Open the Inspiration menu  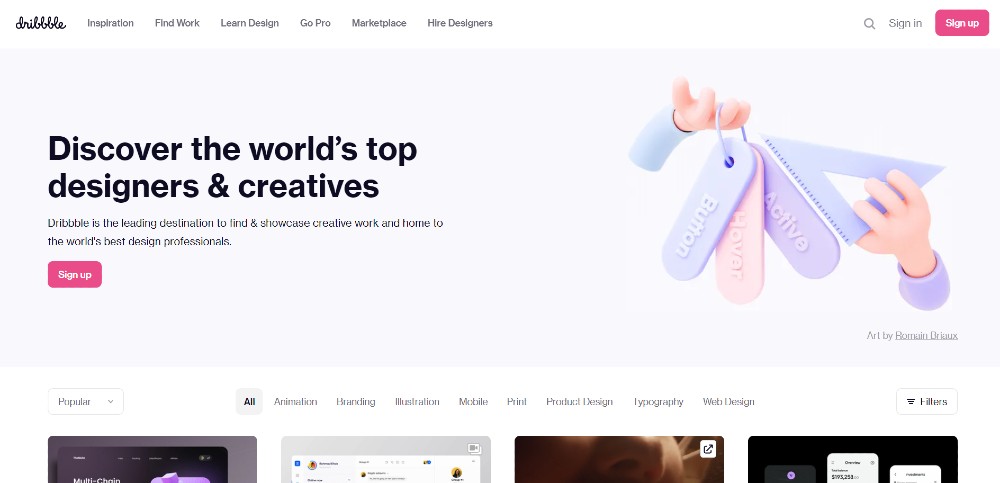pyautogui.click(x=110, y=23)
